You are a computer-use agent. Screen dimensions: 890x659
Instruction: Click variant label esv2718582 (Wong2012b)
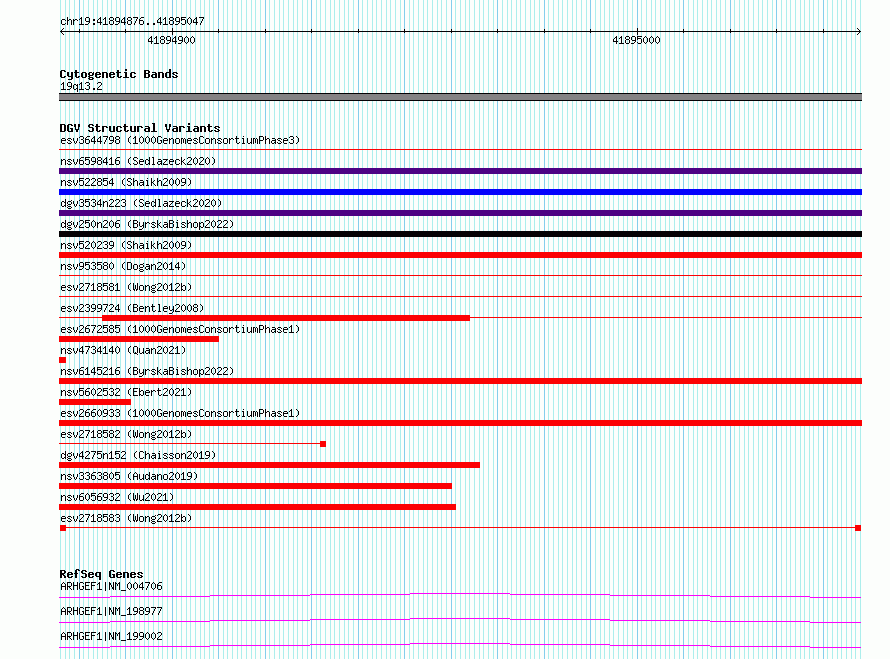coord(126,434)
